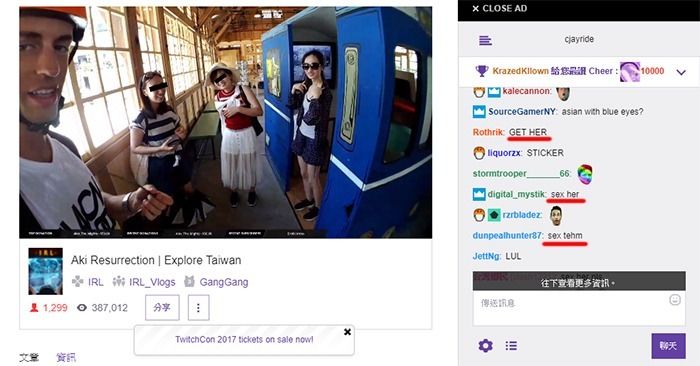This screenshot has width=700, height=366.
Task: Click the total views eye icon
Action: click(x=82, y=308)
